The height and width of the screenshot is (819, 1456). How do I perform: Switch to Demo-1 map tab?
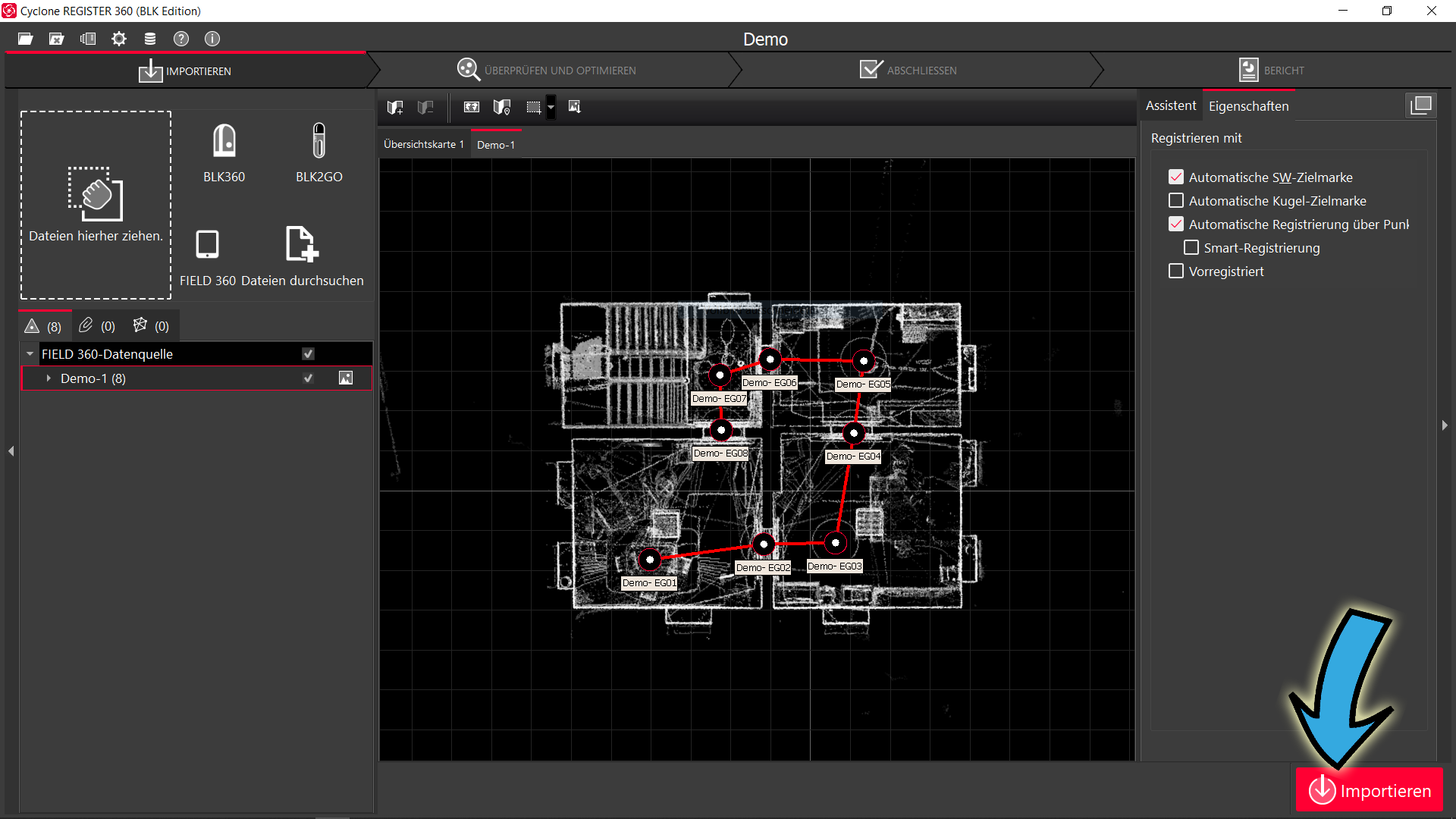coord(496,144)
